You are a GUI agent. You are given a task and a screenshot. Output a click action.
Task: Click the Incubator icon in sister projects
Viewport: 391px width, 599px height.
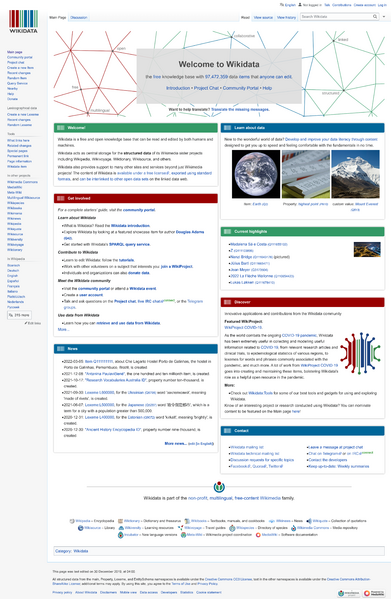point(121,535)
